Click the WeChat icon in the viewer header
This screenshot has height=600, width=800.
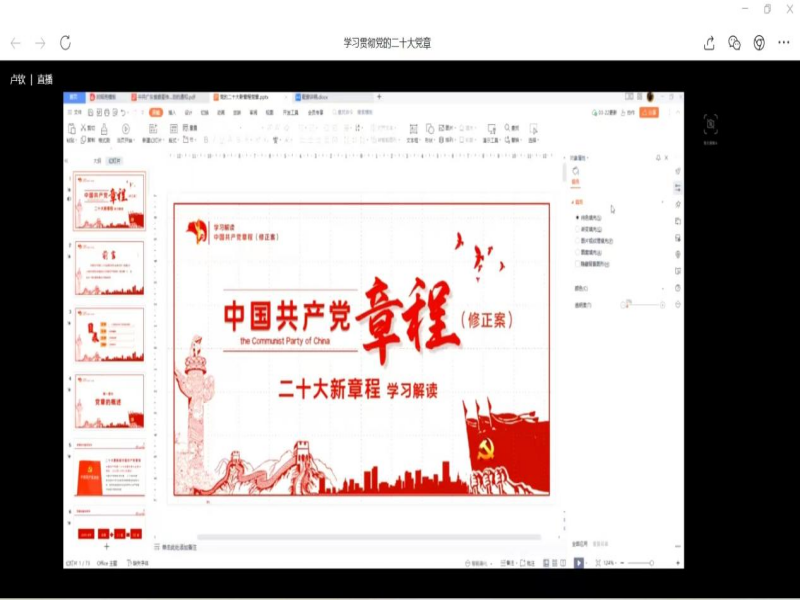[734, 43]
